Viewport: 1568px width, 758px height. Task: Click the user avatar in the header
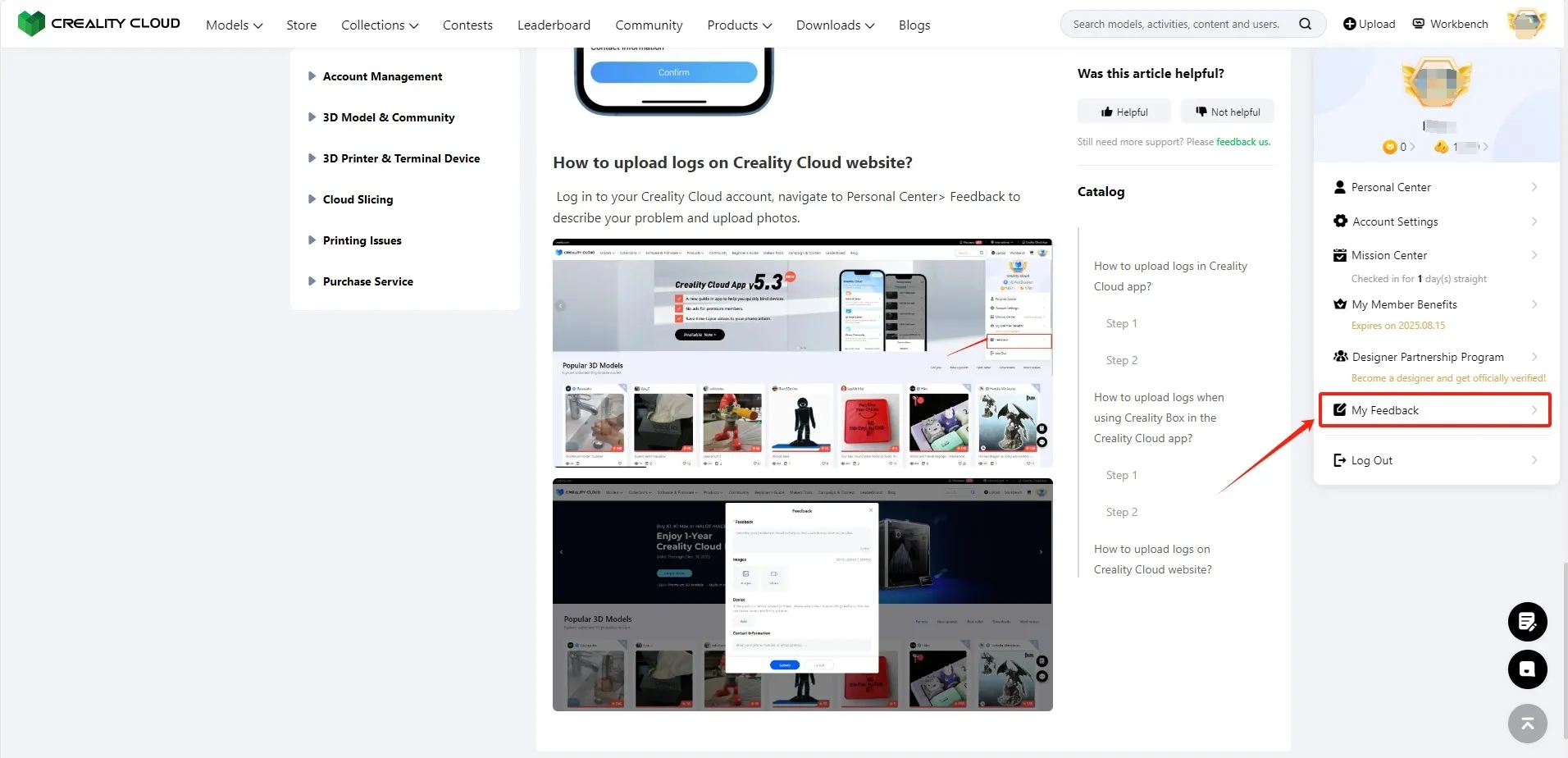click(x=1525, y=24)
